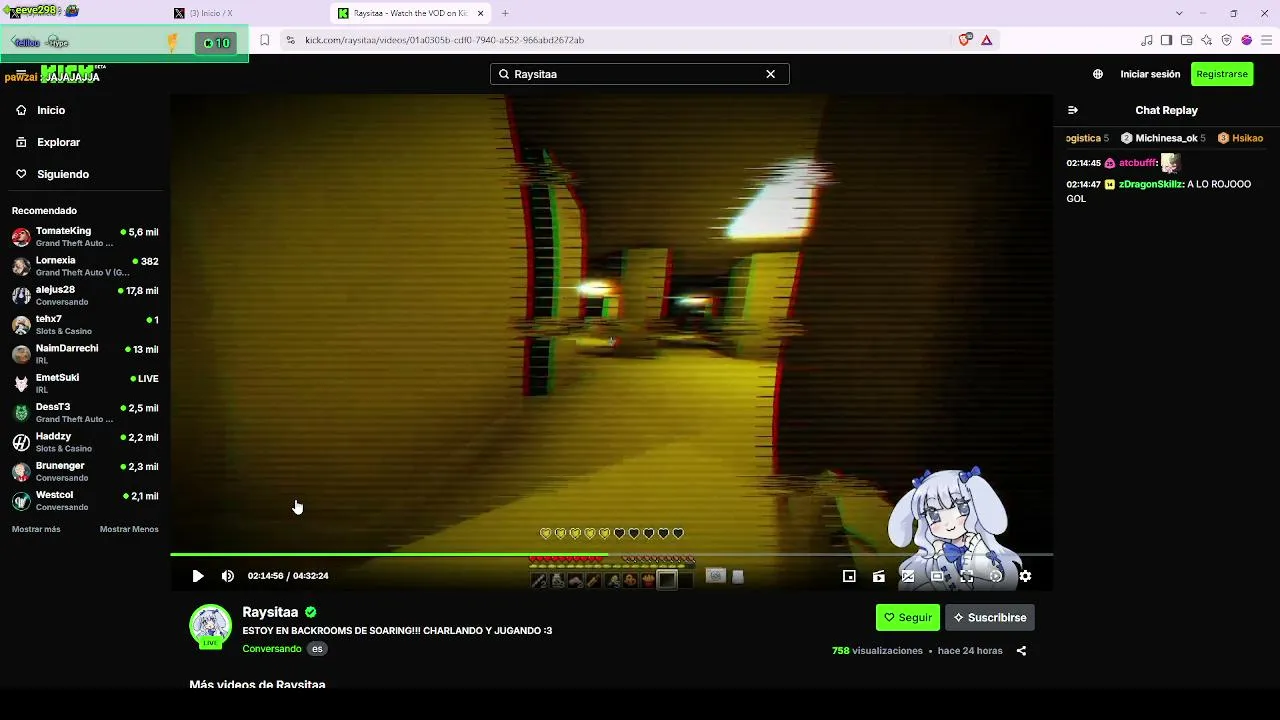Collapse the Chat Replay panel
This screenshot has width=1280, height=720.
pos(1073,110)
